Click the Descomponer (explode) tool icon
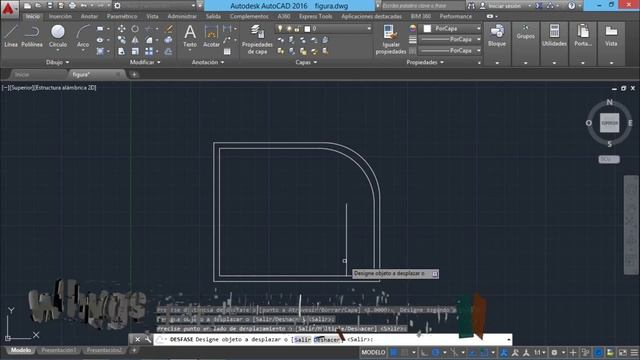Viewport: 640px width, 360px height. tap(169, 40)
